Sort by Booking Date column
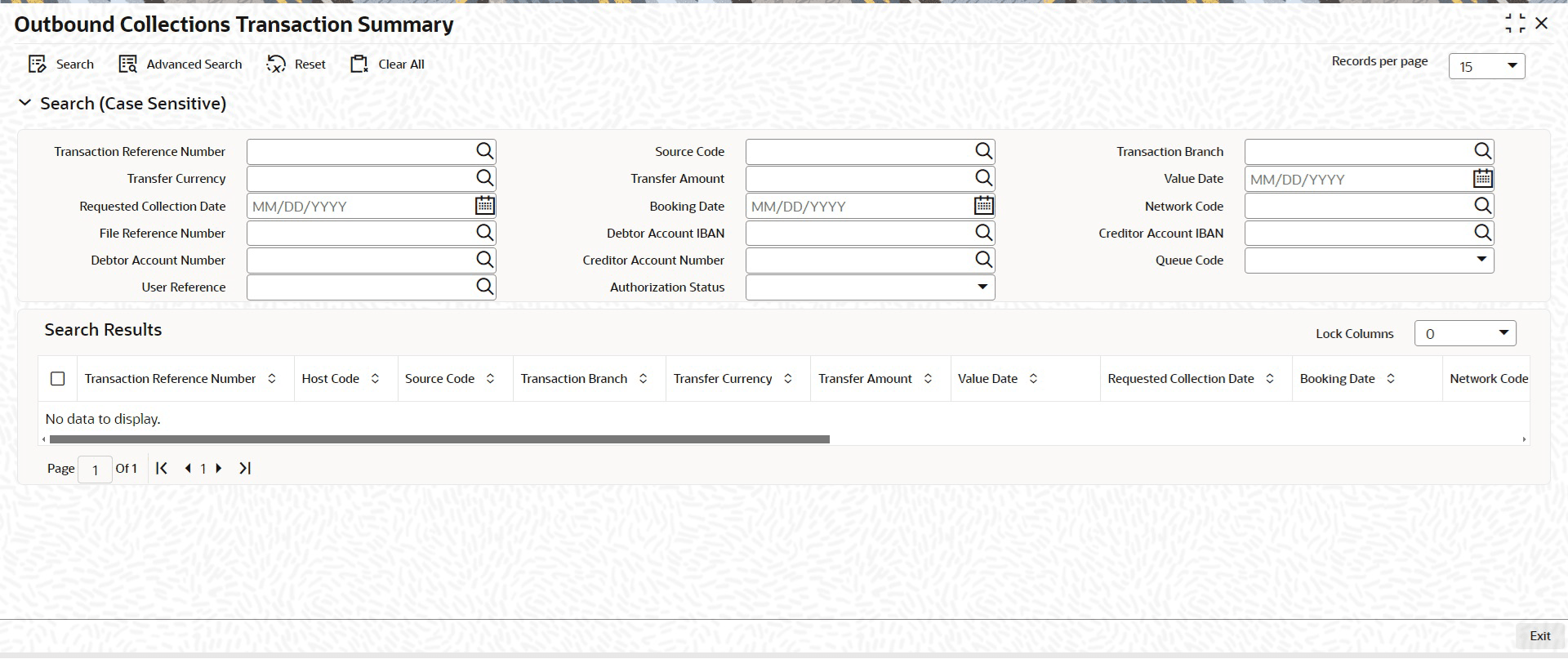Image resolution: width=1568 pixels, height=659 pixels. [x=1391, y=379]
